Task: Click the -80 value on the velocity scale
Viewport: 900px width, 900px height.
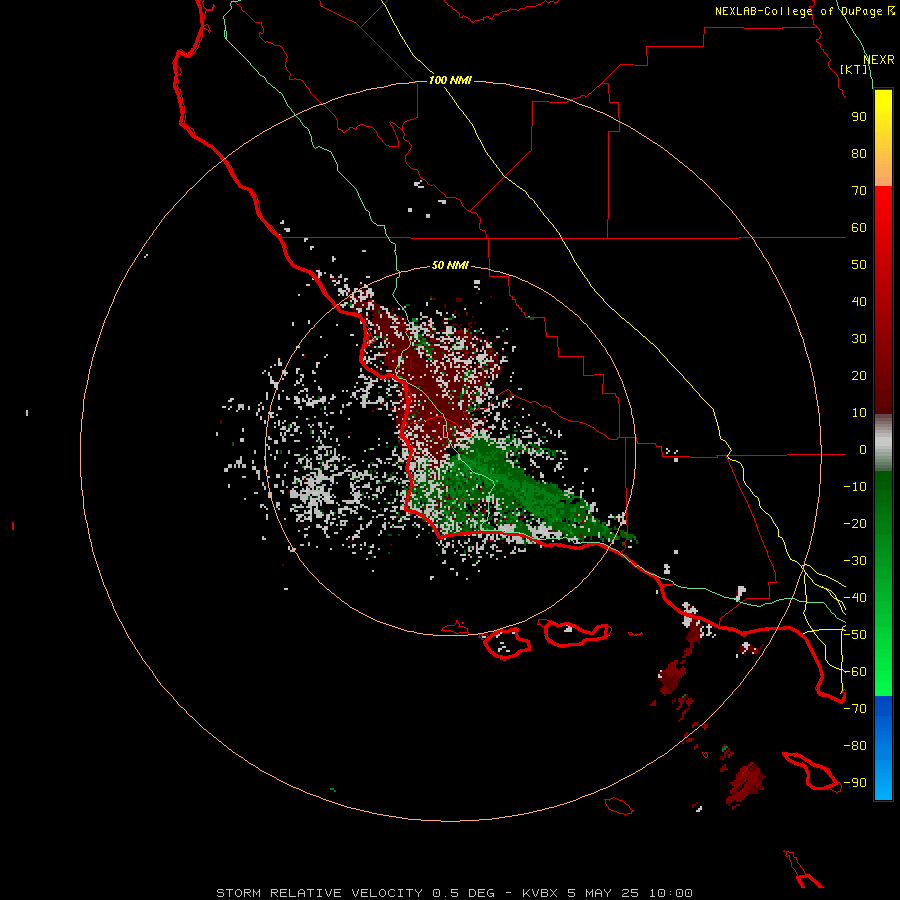Action: point(855,746)
